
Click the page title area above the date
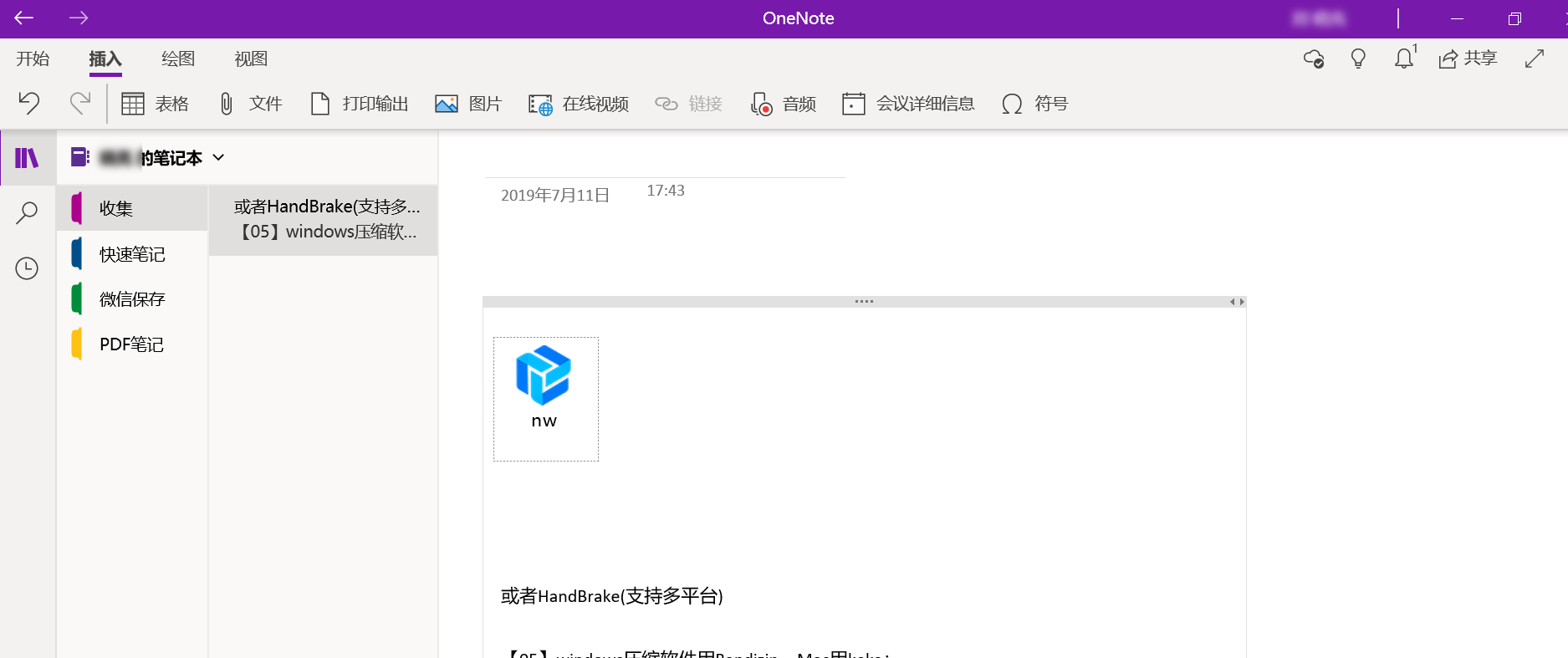(666, 159)
